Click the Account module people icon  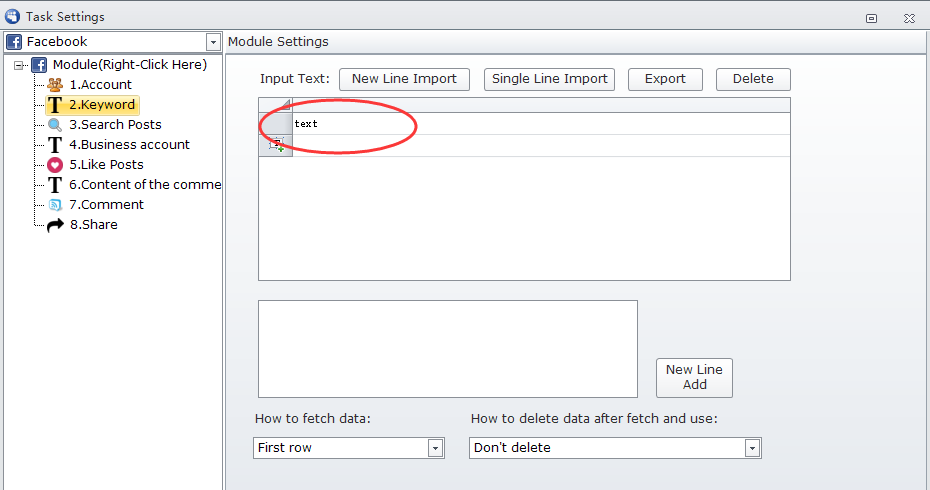[x=55, y=85]
